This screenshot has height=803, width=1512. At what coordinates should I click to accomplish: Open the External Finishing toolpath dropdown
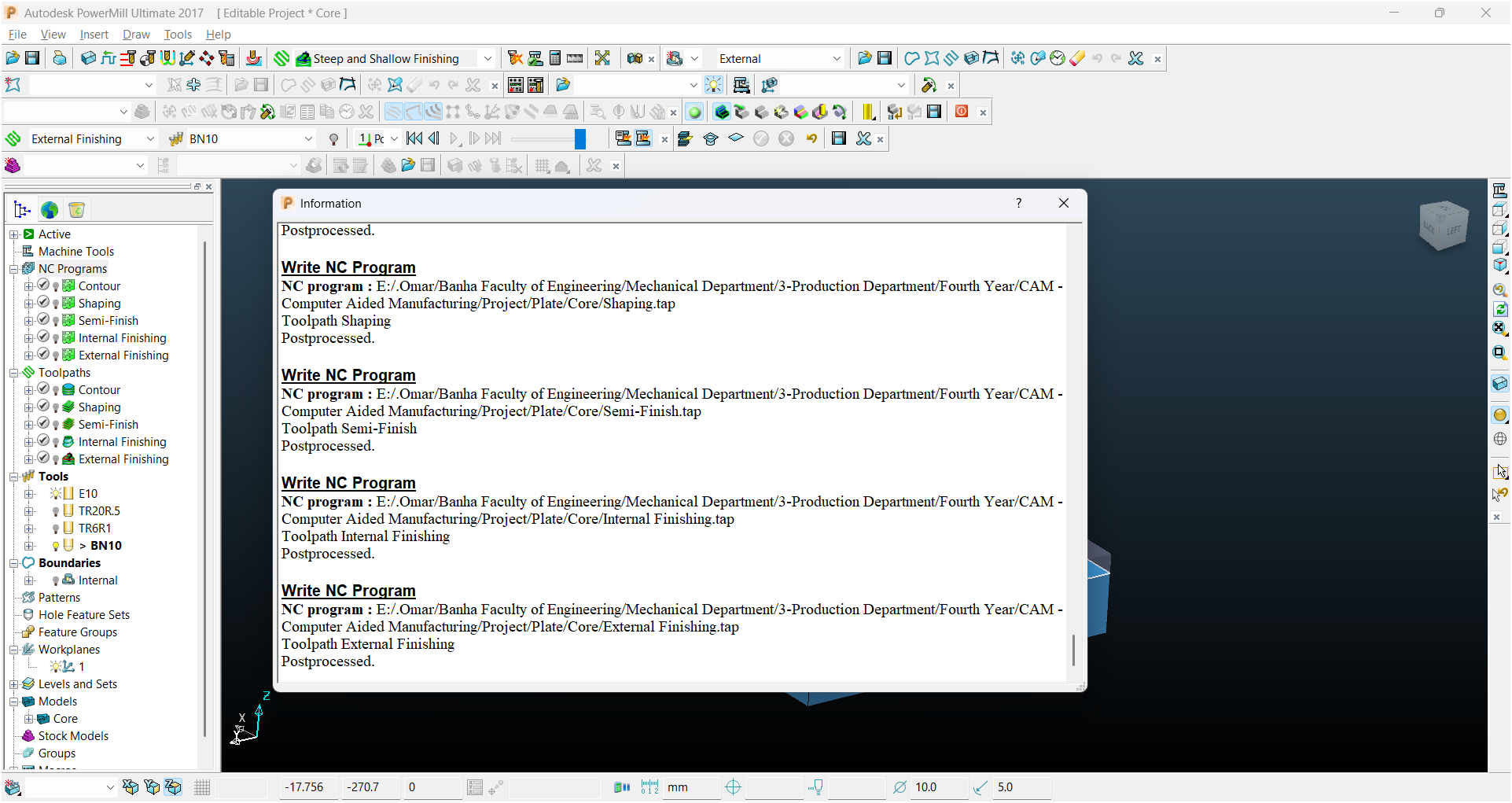[x=150, y=138]
